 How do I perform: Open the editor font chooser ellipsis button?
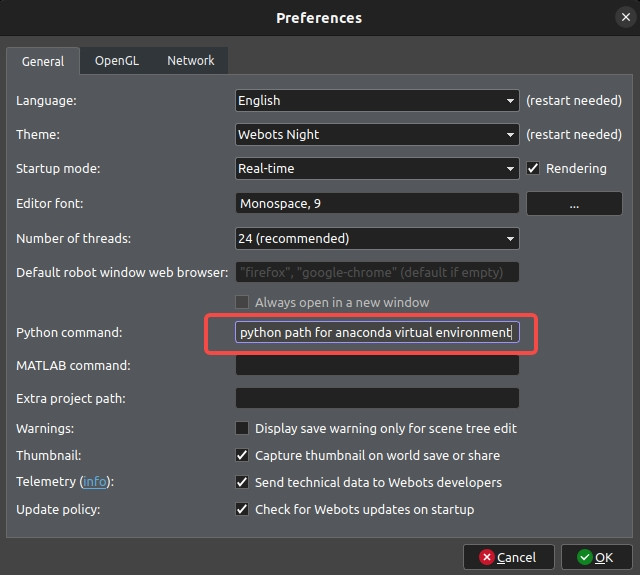[x=574, y=204]
